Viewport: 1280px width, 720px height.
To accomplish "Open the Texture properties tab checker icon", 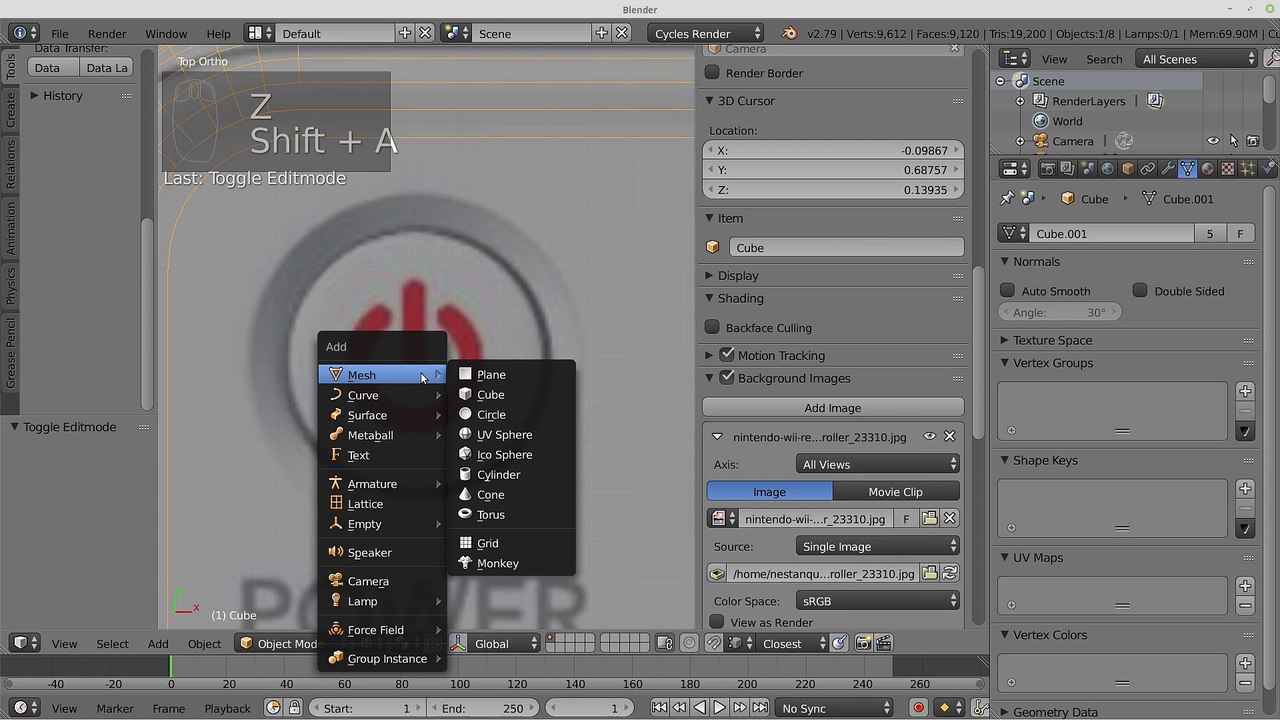I will (x=1227, y=169).
